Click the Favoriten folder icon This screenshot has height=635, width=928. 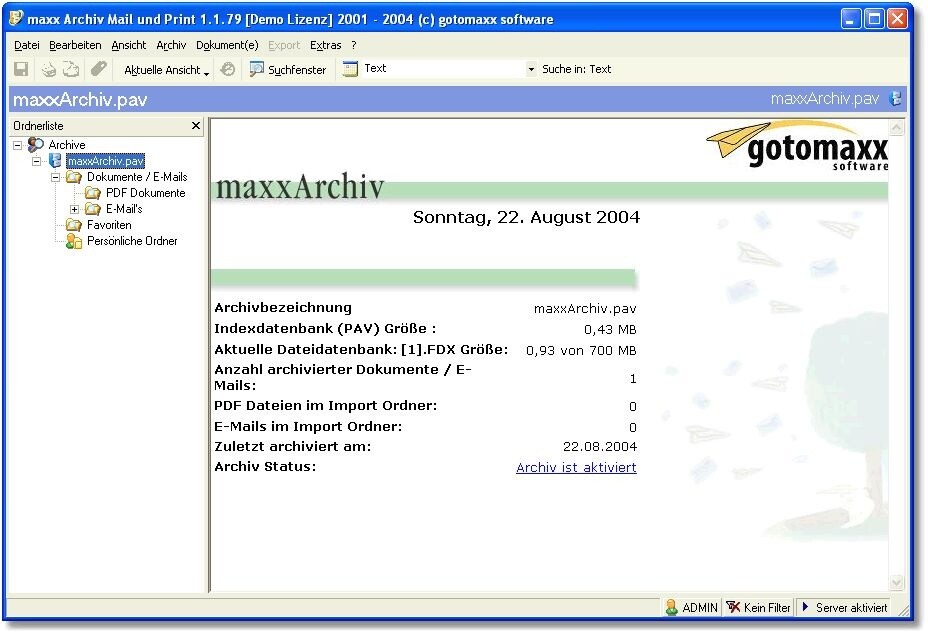(x=74, y=225)
